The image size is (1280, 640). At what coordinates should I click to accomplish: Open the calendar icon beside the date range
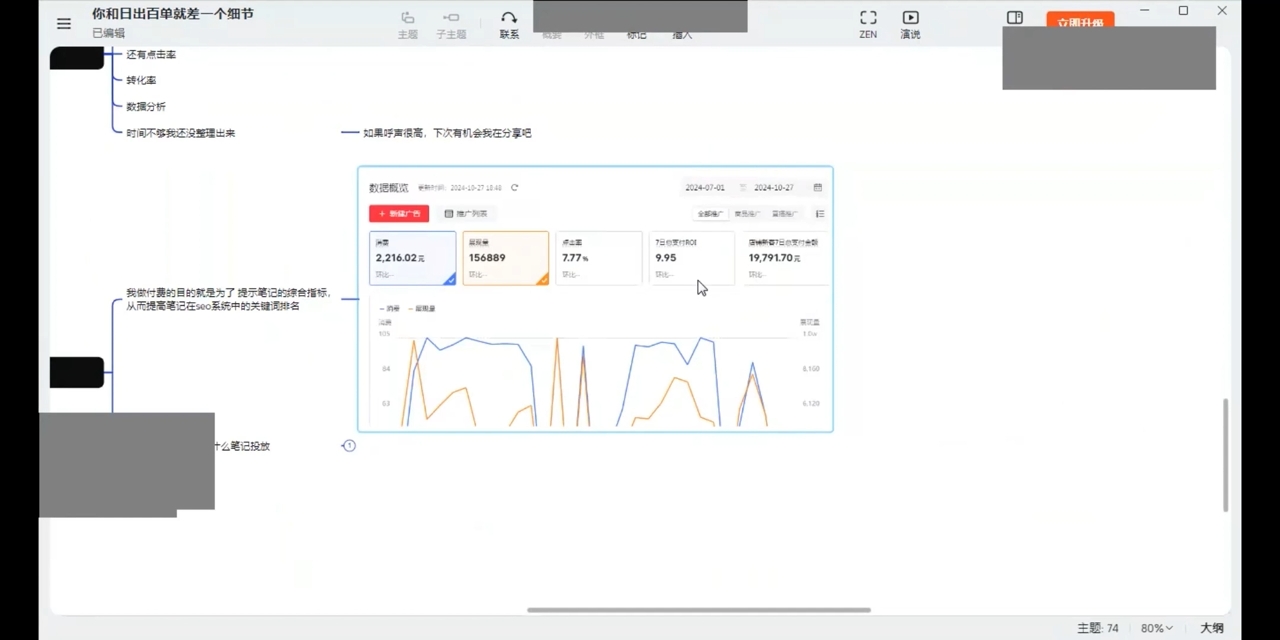tap(817, 187)
